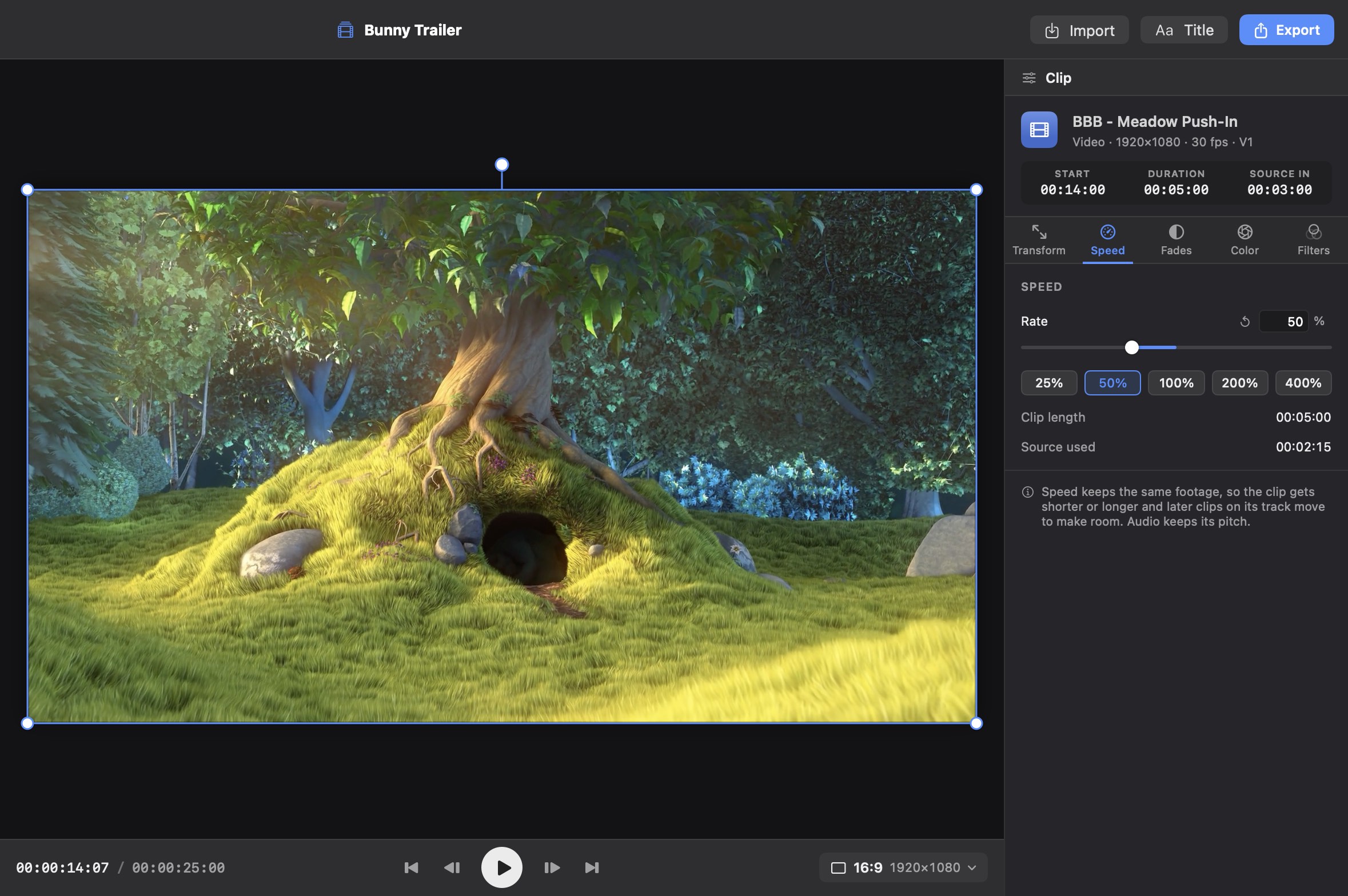Click the current timecode 00:00:14:07
This screenshot has height=896, width=1348.
(x=62, y=867)
